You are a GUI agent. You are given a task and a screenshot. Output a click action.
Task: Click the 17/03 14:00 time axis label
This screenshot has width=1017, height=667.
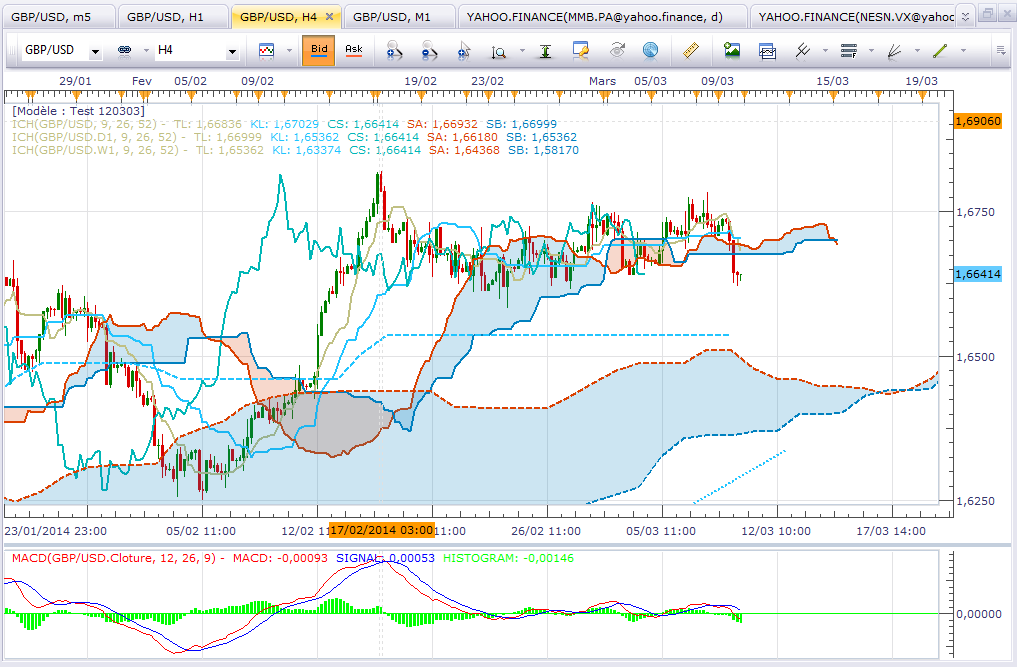pyautogui.click(x=891, y=531)
